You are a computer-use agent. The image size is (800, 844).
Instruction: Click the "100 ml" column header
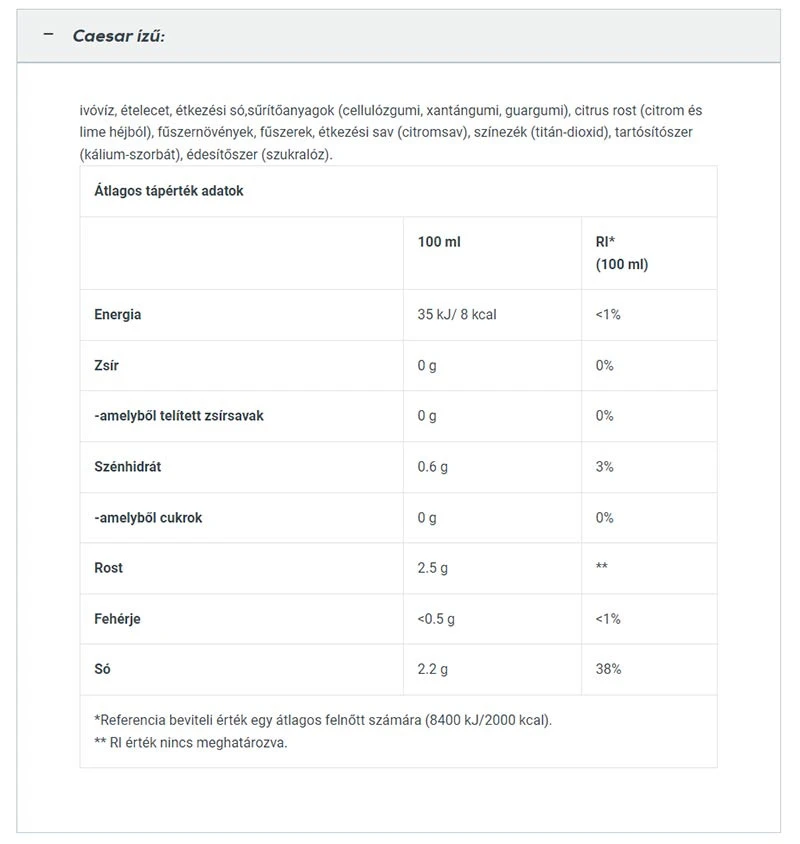(x=439, y=242)
